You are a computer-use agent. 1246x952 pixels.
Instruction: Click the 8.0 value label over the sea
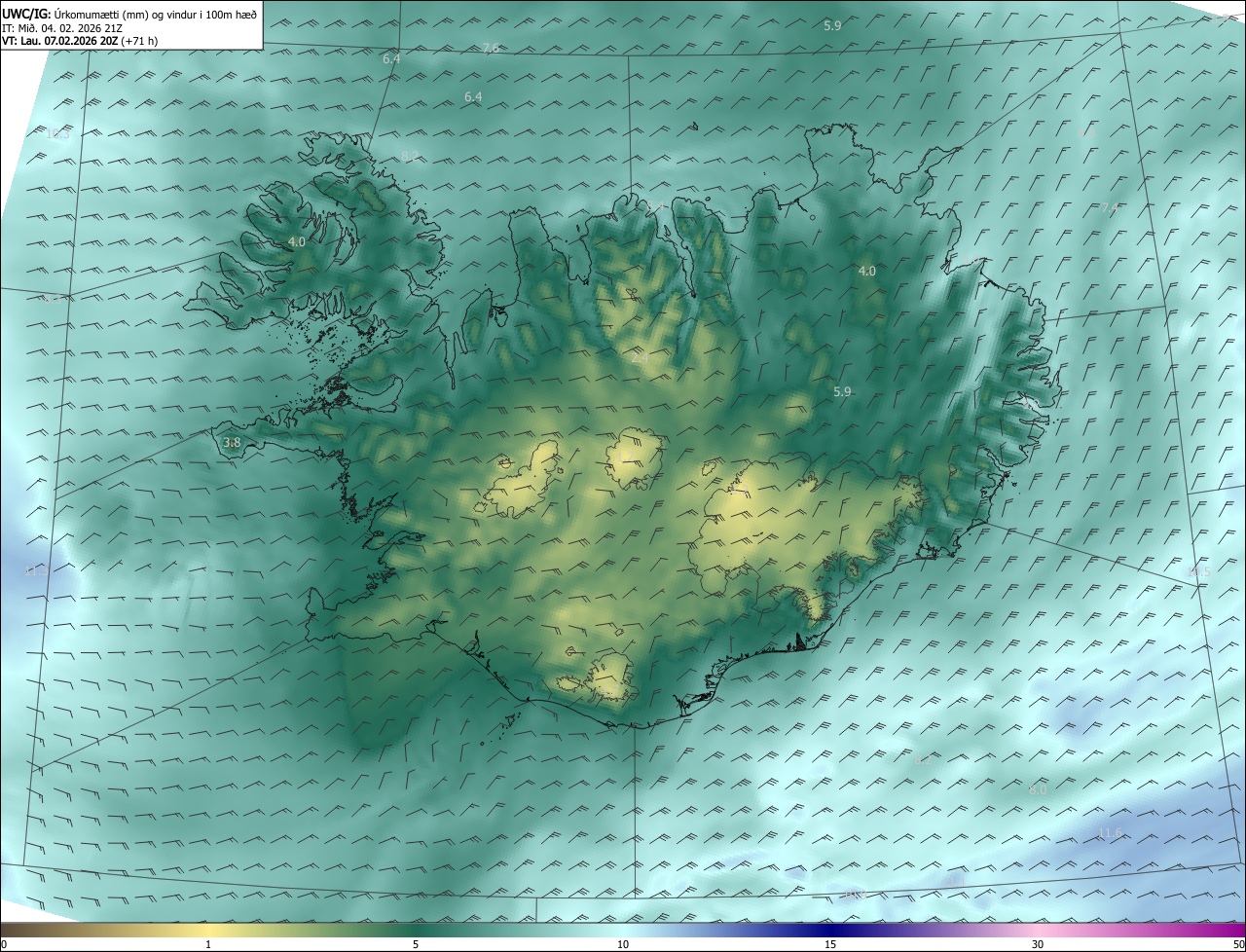pos(1038,789)
